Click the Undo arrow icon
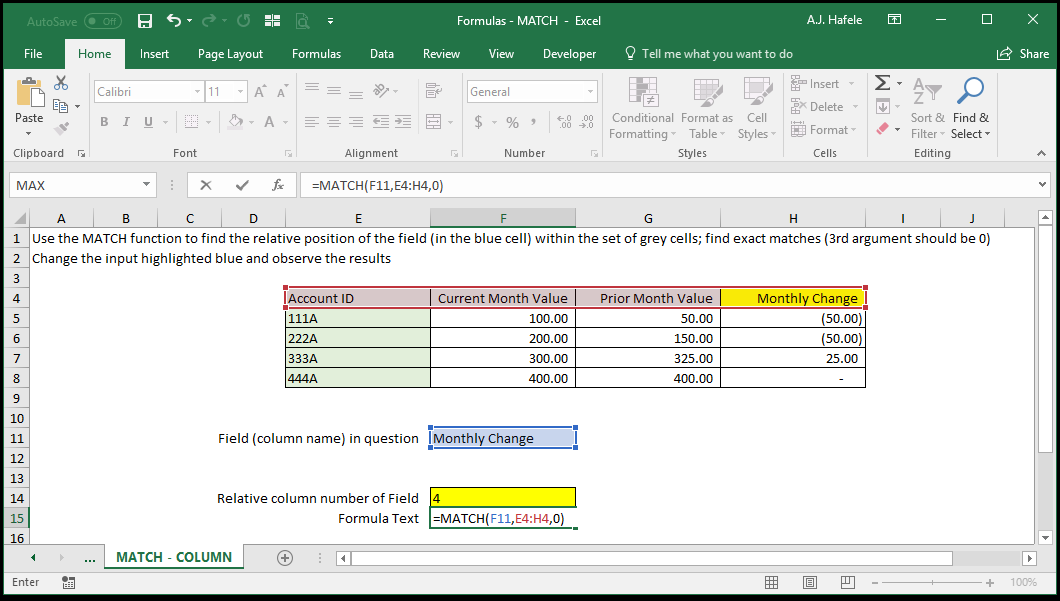 point(174,21)
